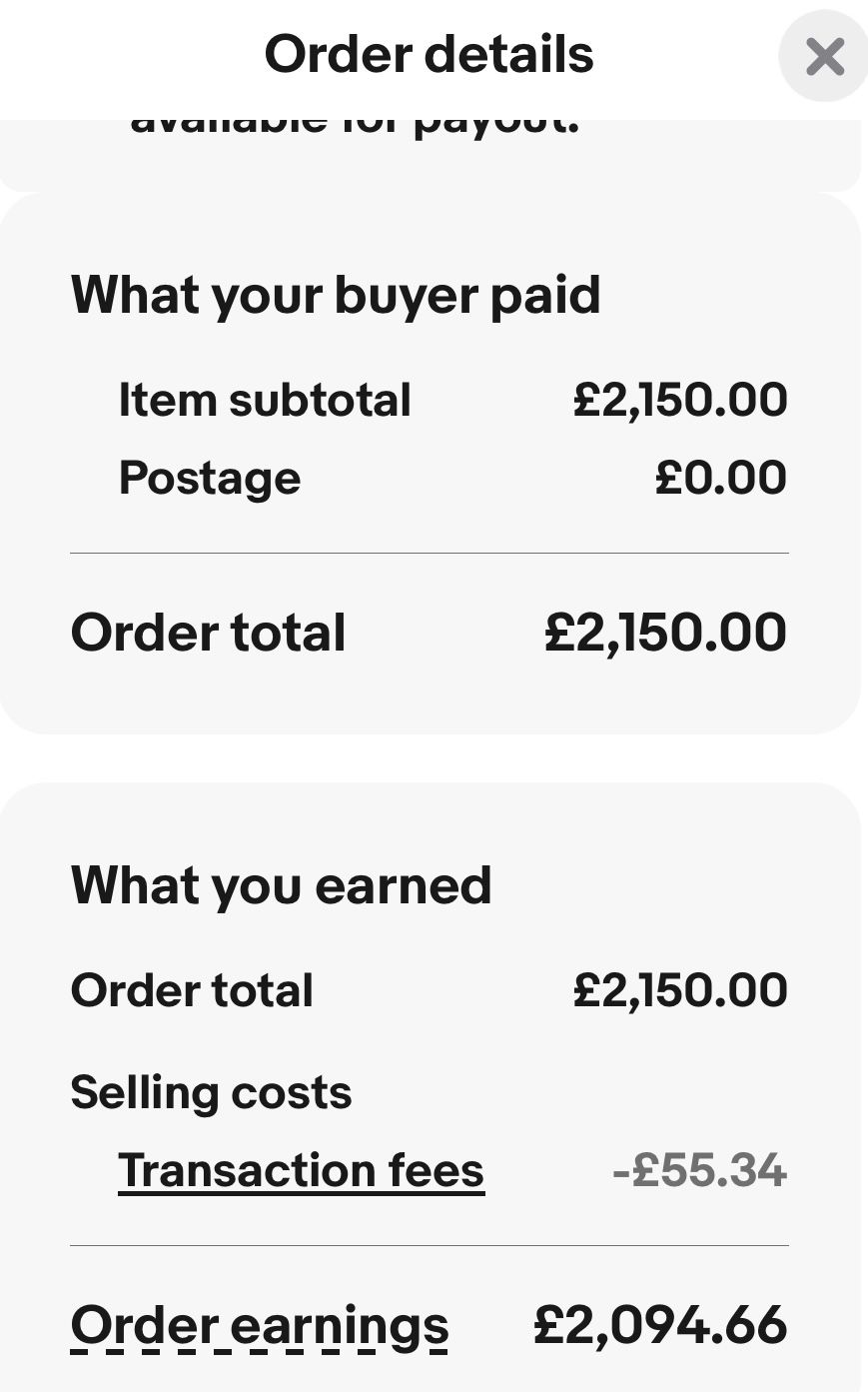
Task: Click the divider line below Postage
Action: pos(430,553)
